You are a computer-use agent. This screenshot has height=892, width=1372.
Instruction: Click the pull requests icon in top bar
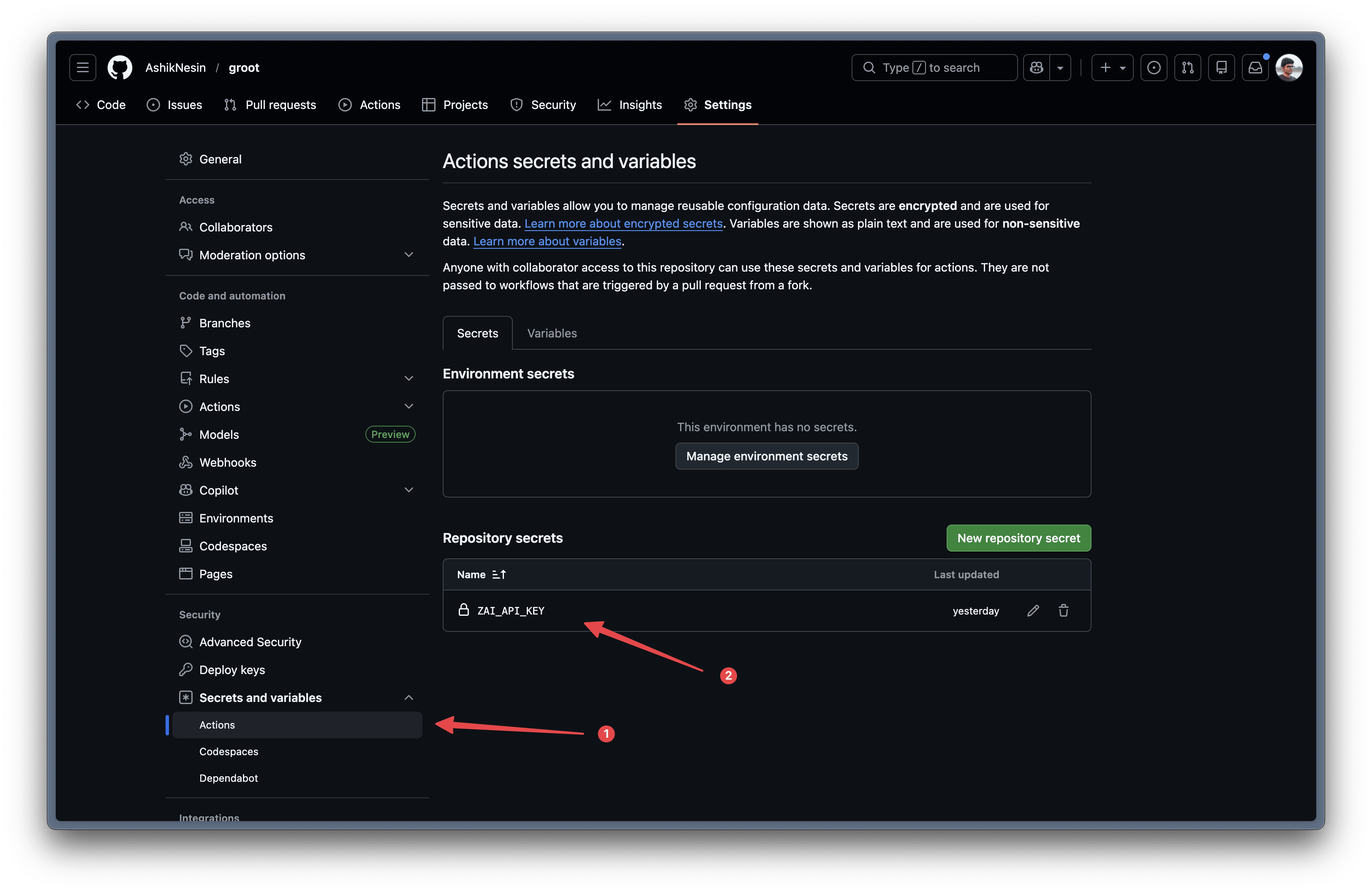(1187, 68)
